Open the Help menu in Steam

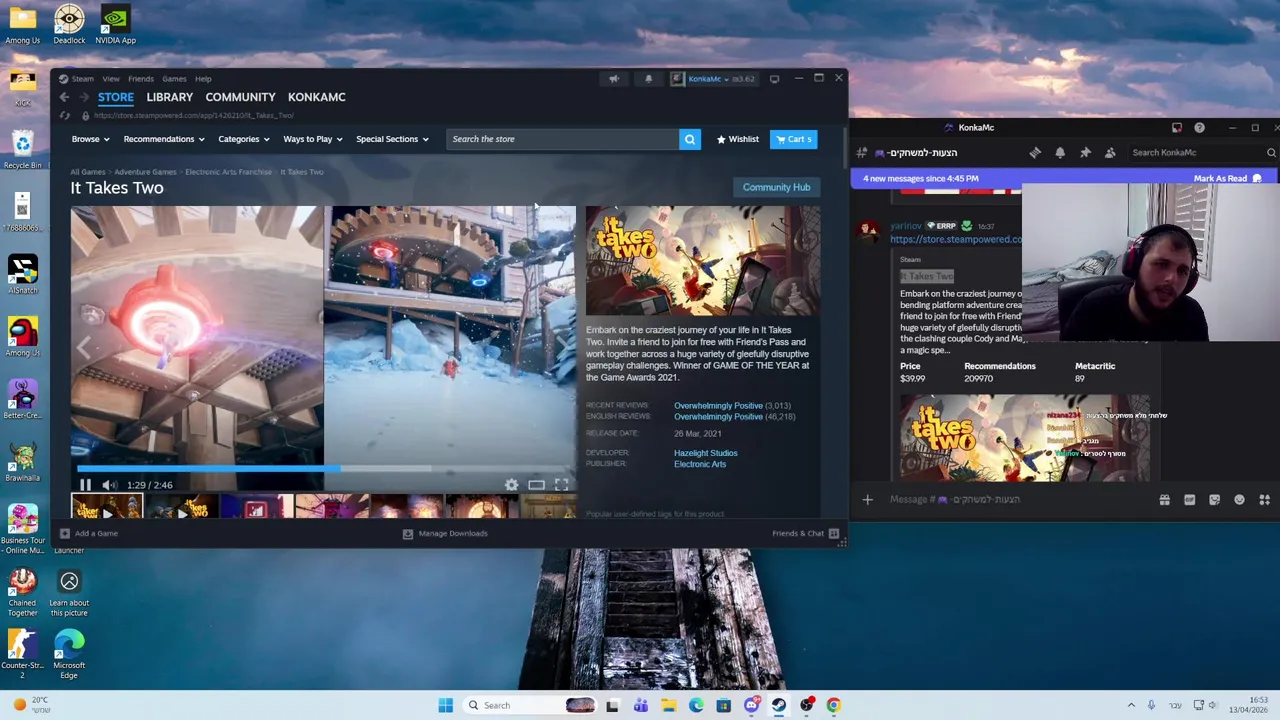coord(203,79)
